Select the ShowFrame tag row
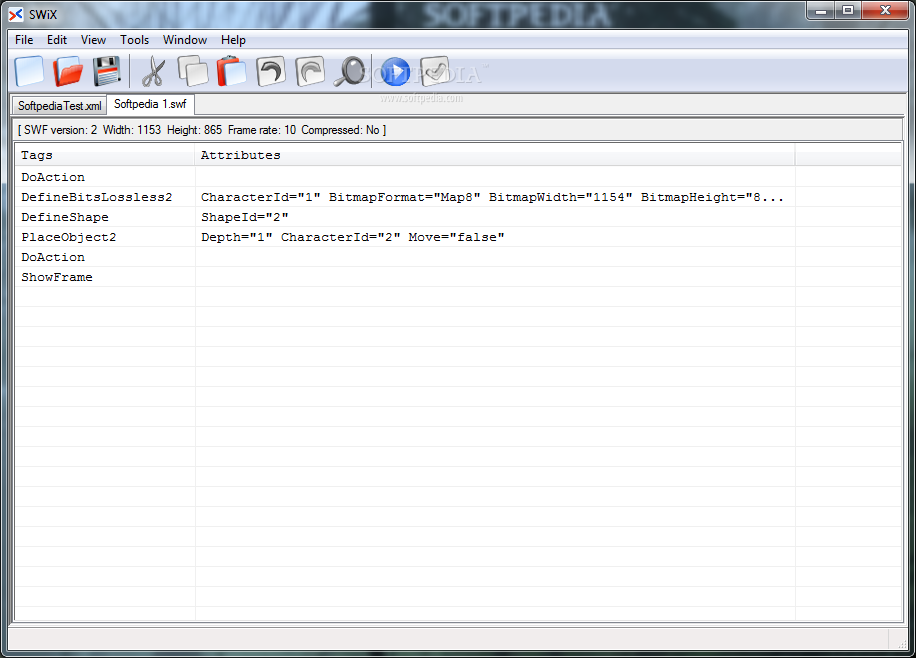The height and width of the screenshot is (658, 916). [x=458, y=277]
